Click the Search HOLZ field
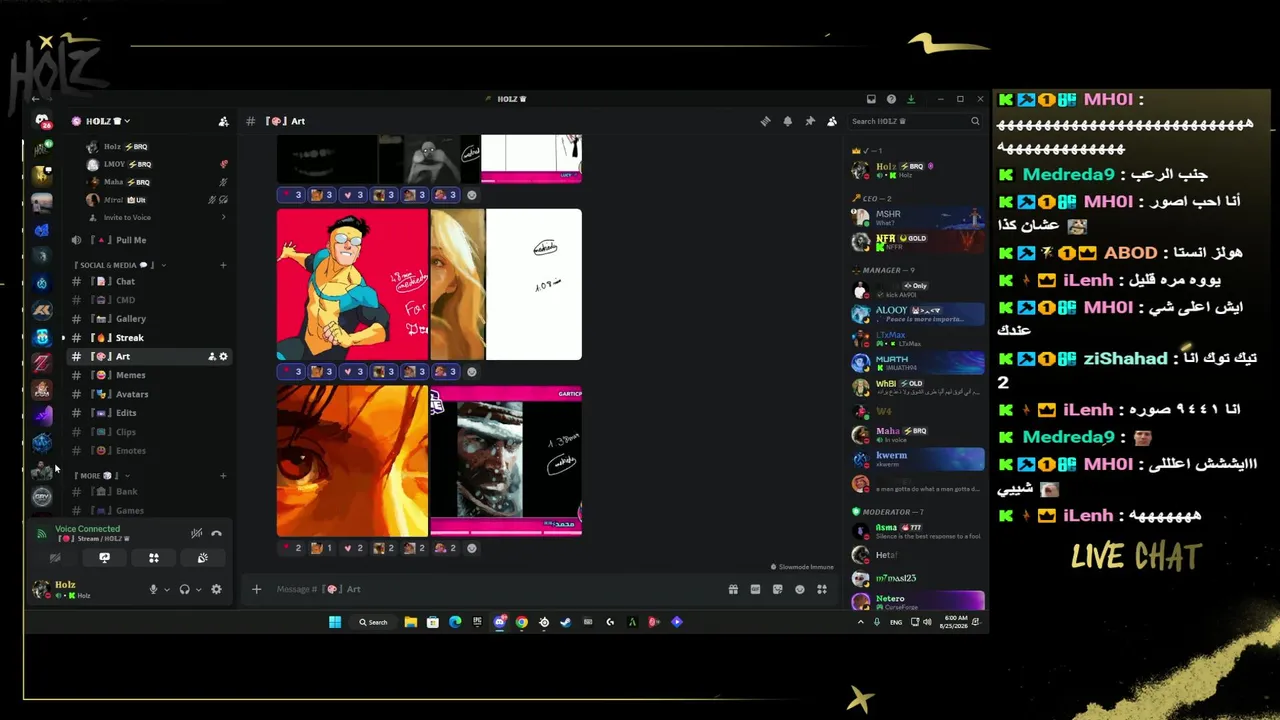 pyautogui.click(x=915, y=121)
